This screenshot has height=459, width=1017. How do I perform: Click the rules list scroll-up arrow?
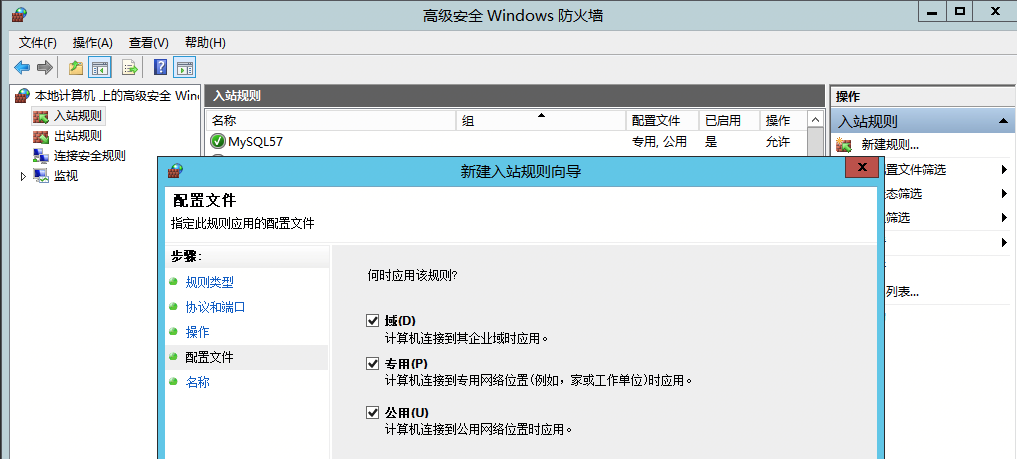coord(815,120)
